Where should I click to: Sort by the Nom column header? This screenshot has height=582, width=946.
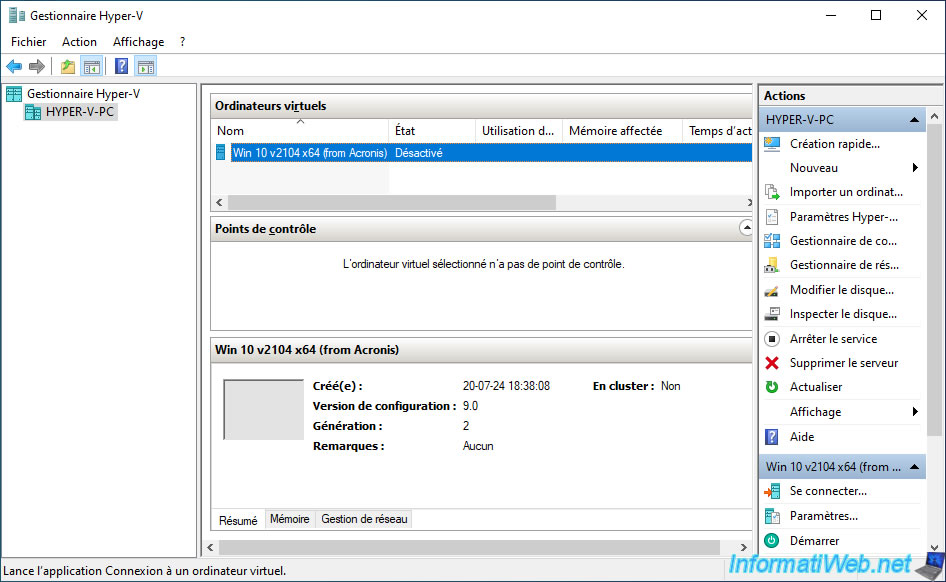click(x=300, y=131)
